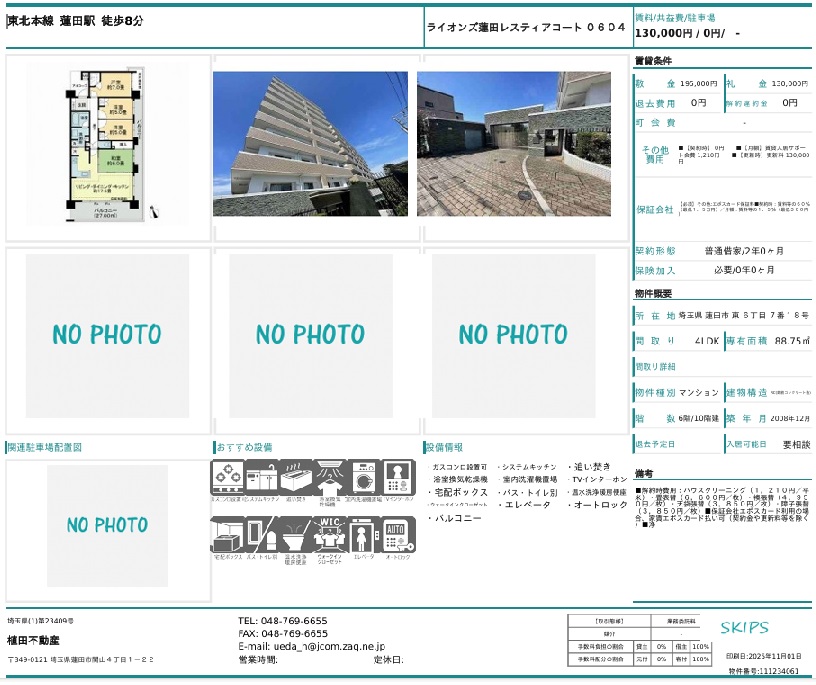This screenshot has height=685, width=816.
Task: Click the delivery box amenity icon
Action: [226, 534]
